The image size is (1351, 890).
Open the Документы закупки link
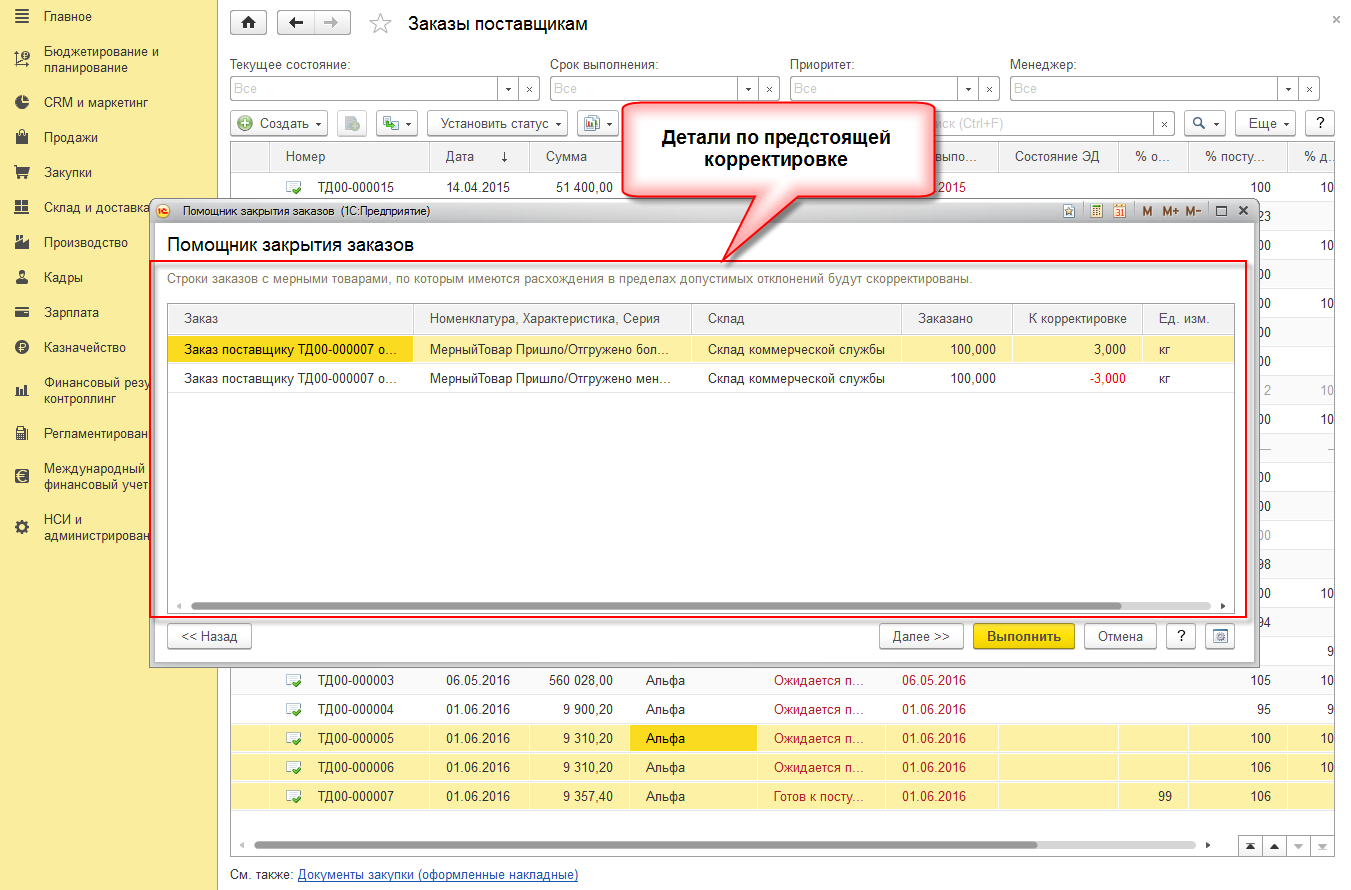[x=437, y=874]
